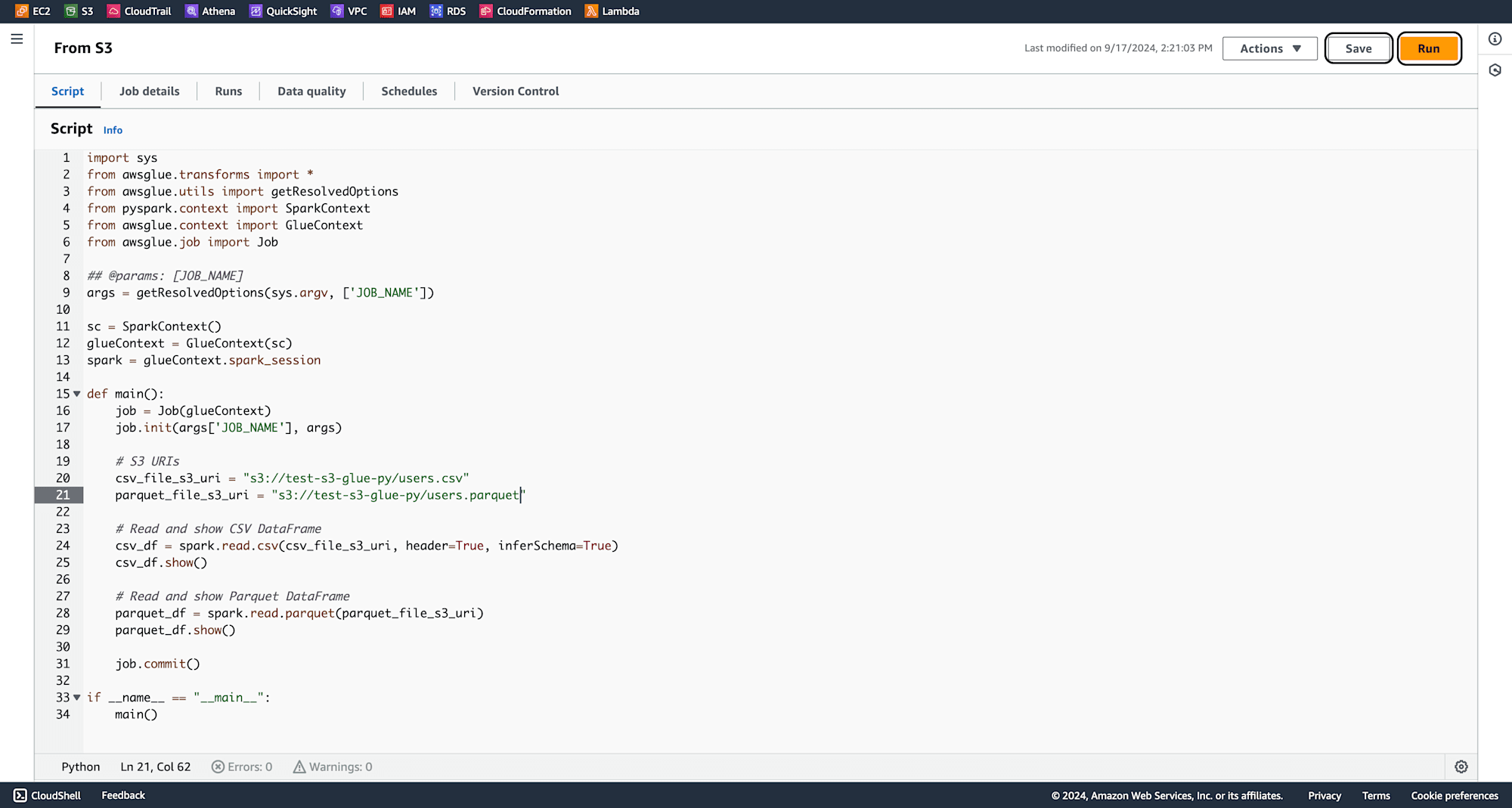Screen dimensions: 1512x808
Task: Open the Actions dropdown
Action: tap(1270, 48)
